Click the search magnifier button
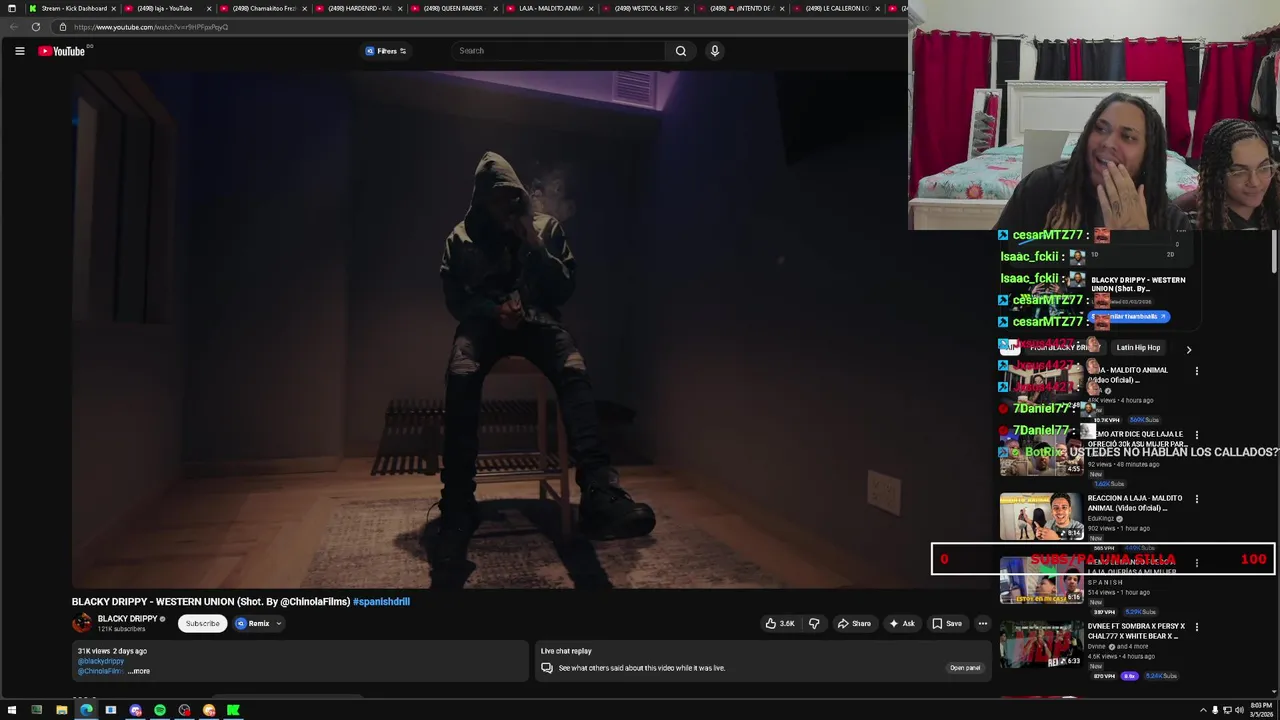The height and width of the screenshot is (720, 1280). pos(681,51)
